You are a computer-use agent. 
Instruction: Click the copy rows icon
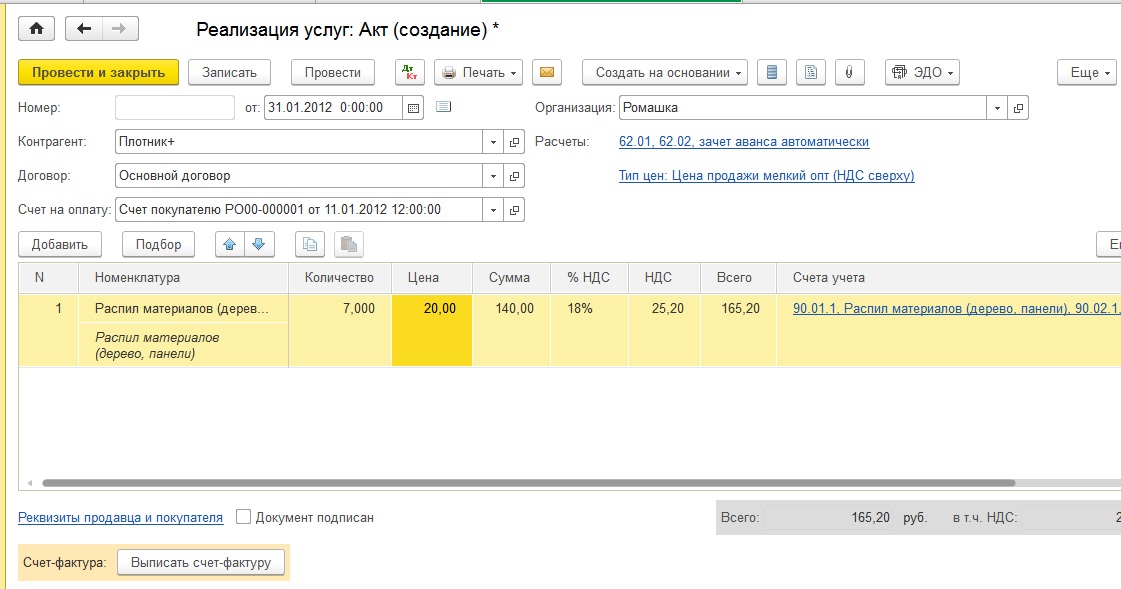[x=310, y=244]
